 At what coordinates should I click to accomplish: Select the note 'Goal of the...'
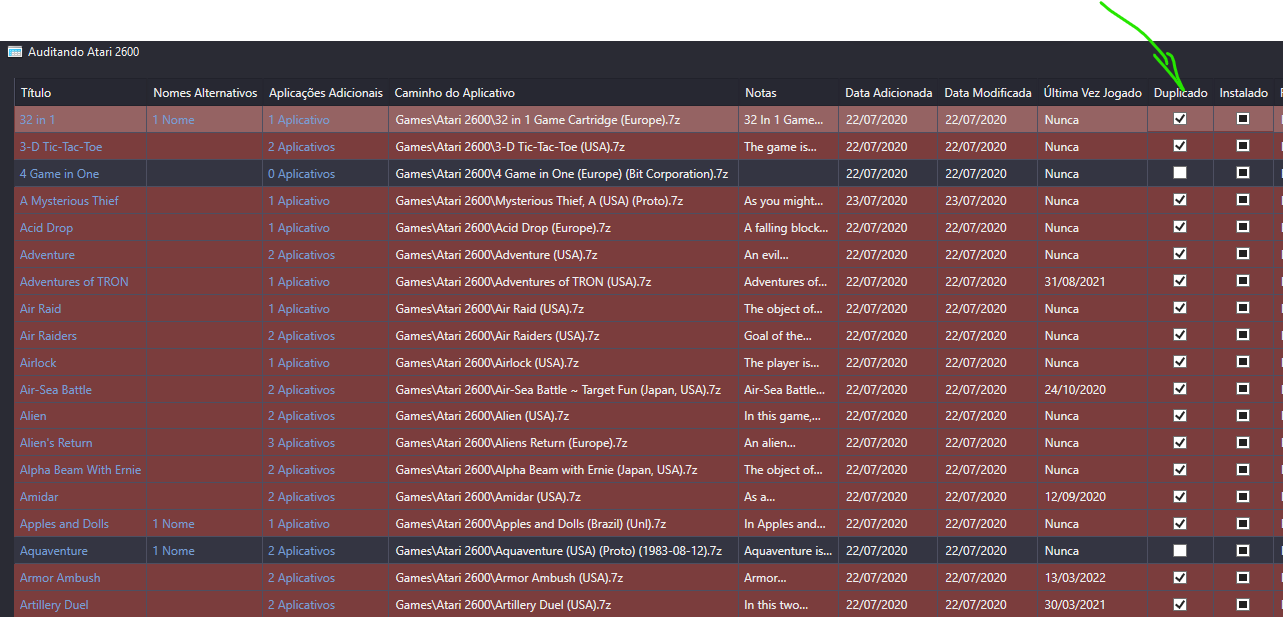pyautogui.click(x=777, y=336)
